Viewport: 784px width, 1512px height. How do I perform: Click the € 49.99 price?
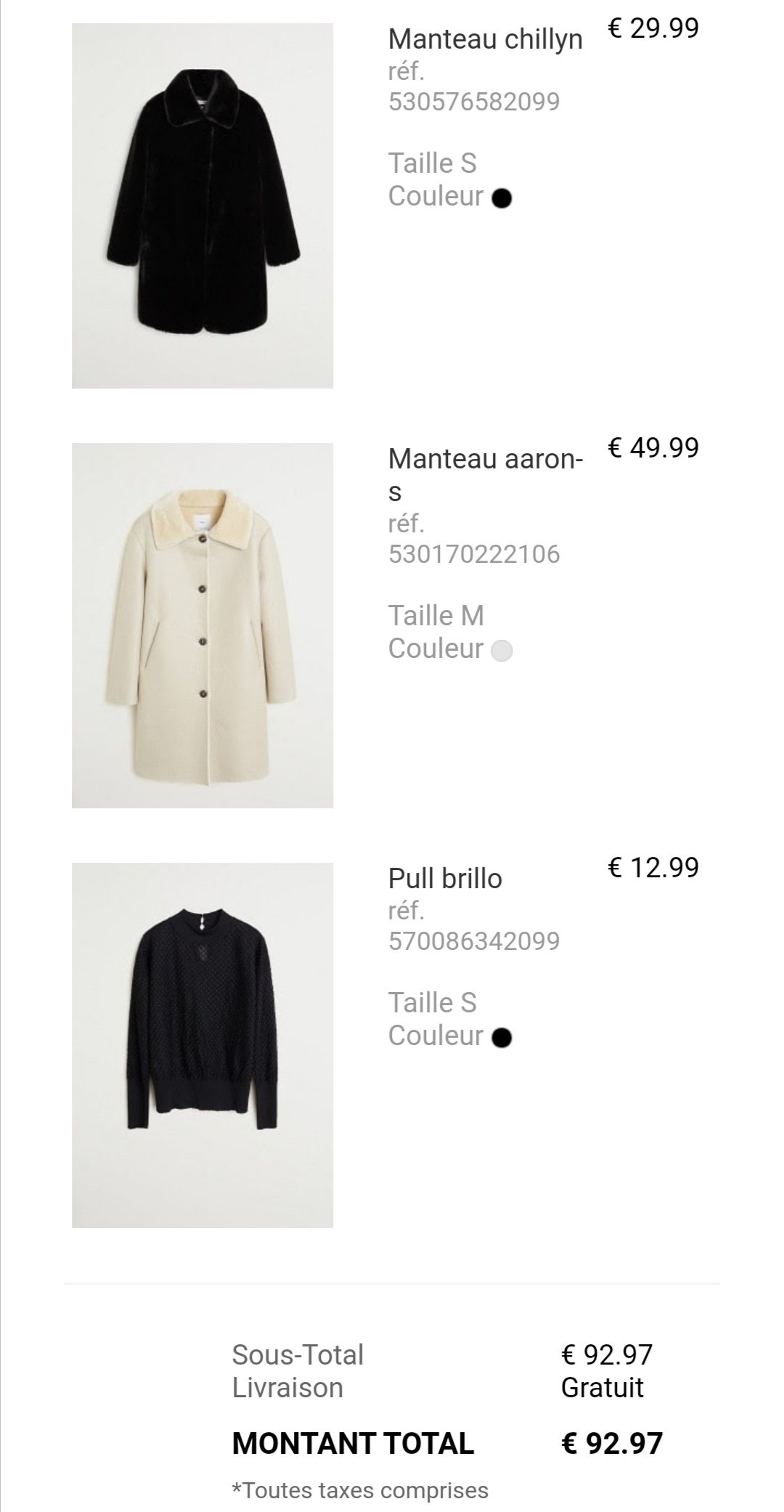tap(653, 447)
